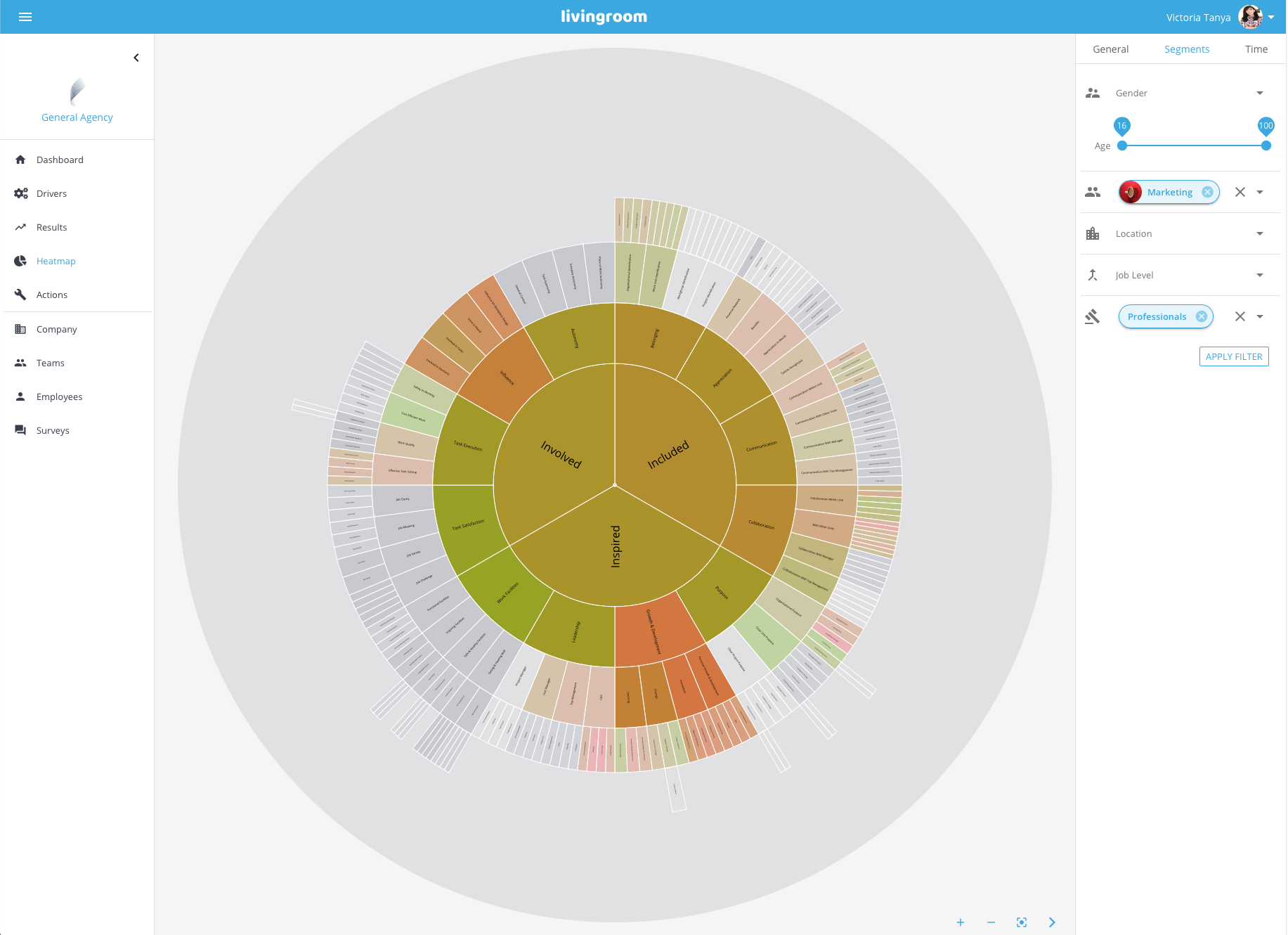The image size is (1288, 935).
Task: Select the Inspired segment in the heatmap
Action: coord(616,548)
